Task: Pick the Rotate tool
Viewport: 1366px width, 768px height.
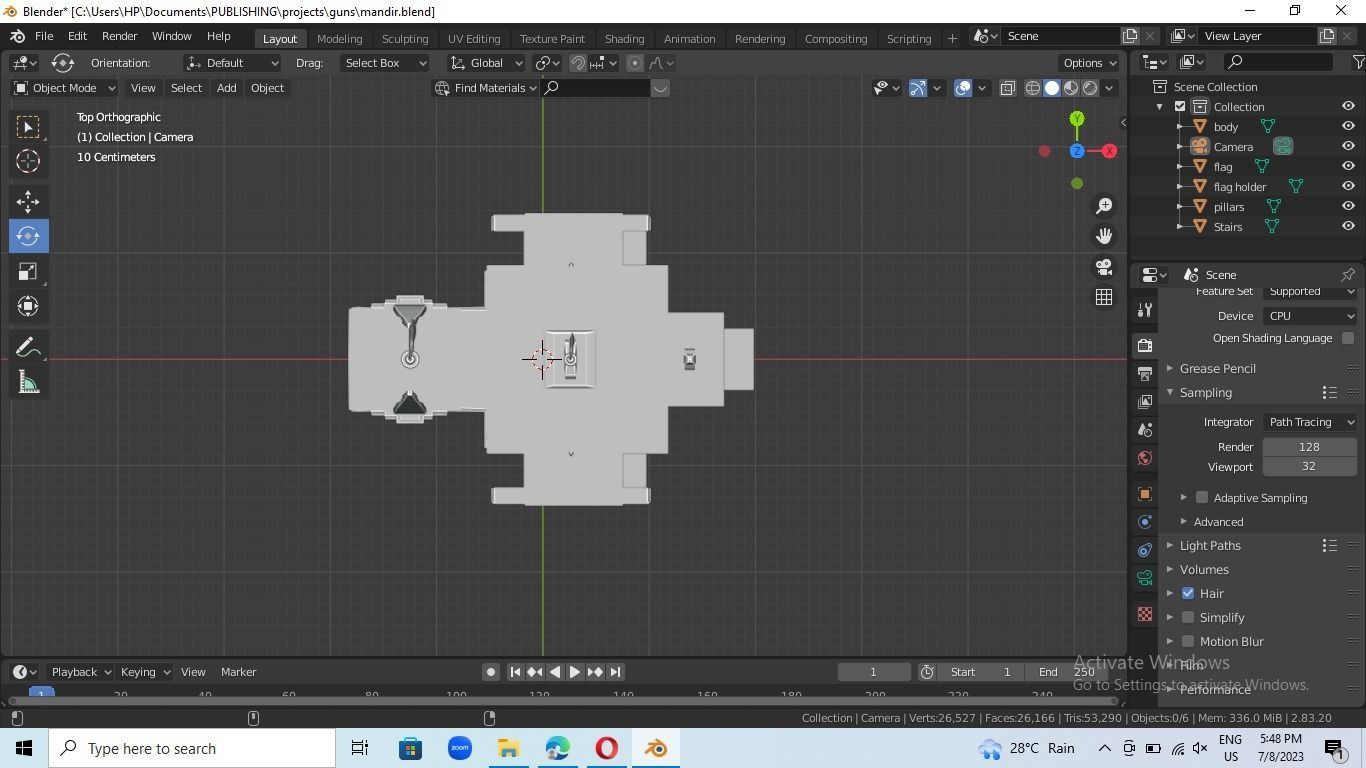Action: pos(28,236)
